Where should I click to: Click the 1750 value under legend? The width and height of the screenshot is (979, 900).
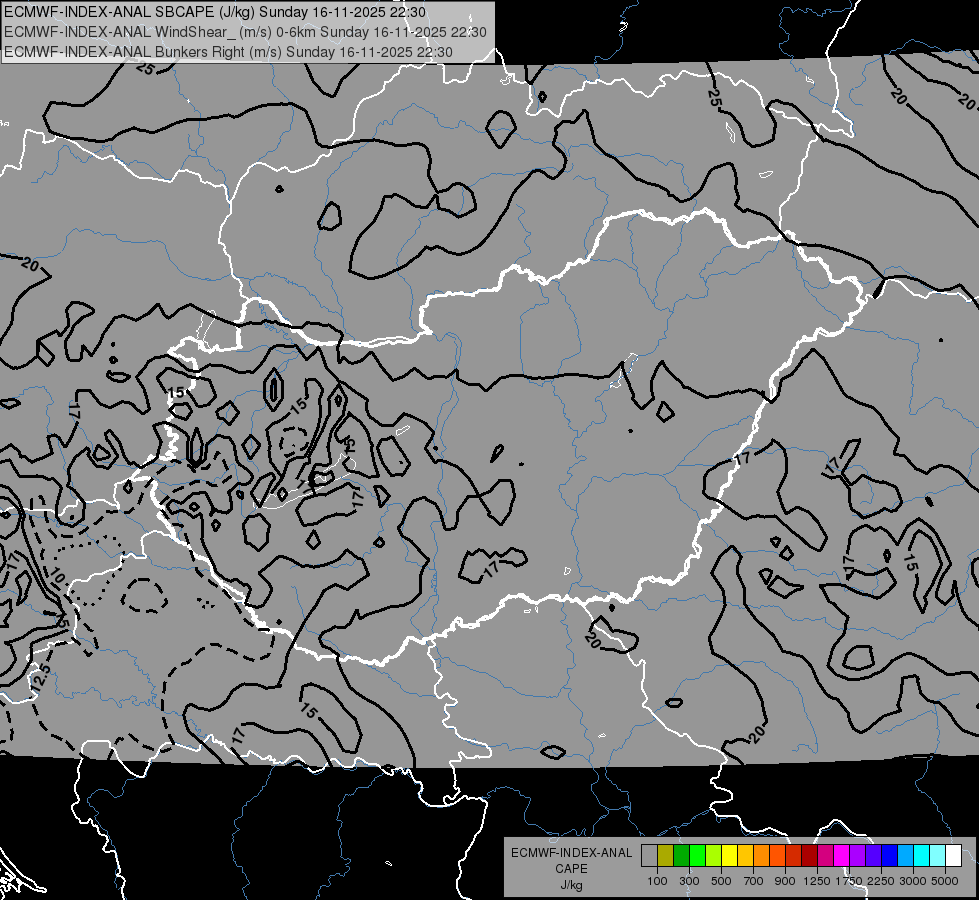pos(849,881)
